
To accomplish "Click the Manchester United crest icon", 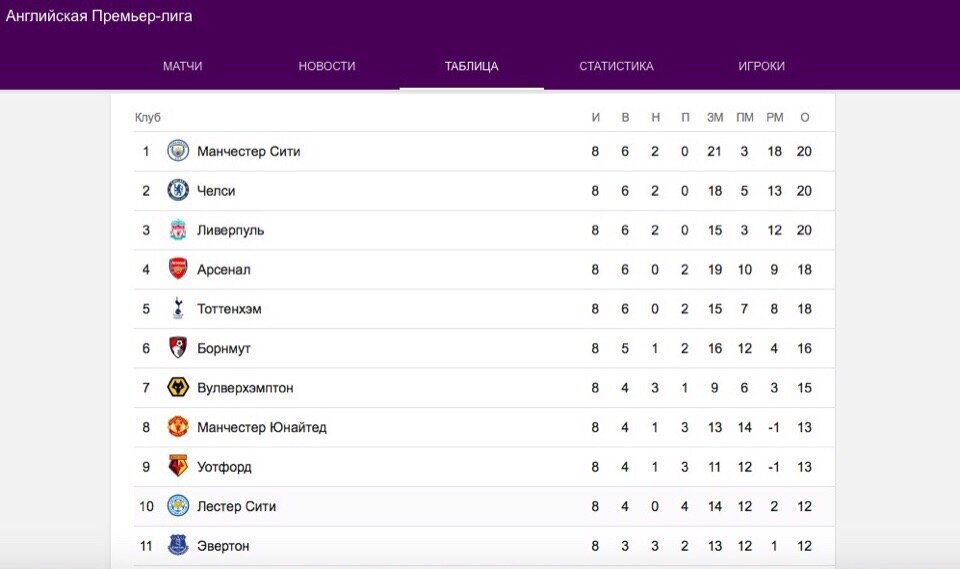I will point(178,427).
